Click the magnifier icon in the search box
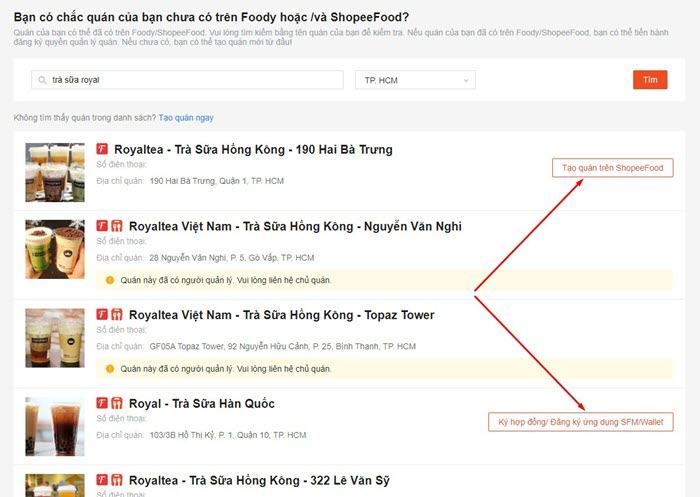 (x=42, y=80)
